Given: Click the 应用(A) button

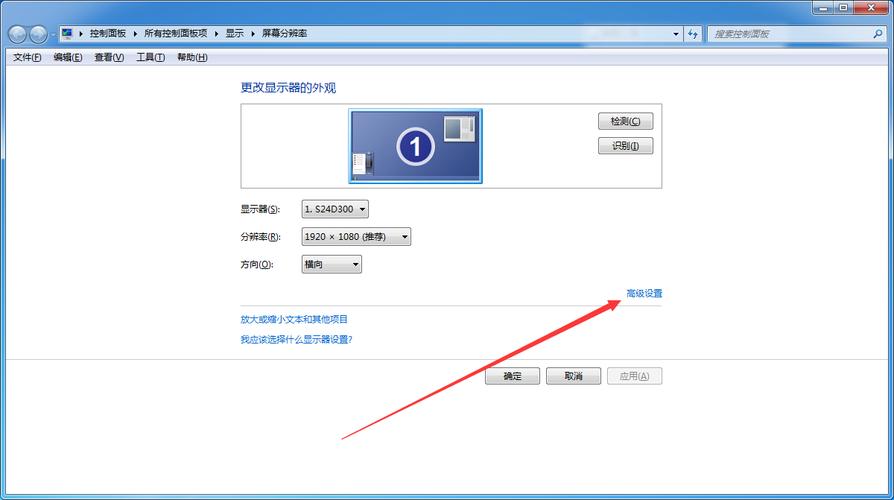Looking at the screenshot, I should 634,376.
